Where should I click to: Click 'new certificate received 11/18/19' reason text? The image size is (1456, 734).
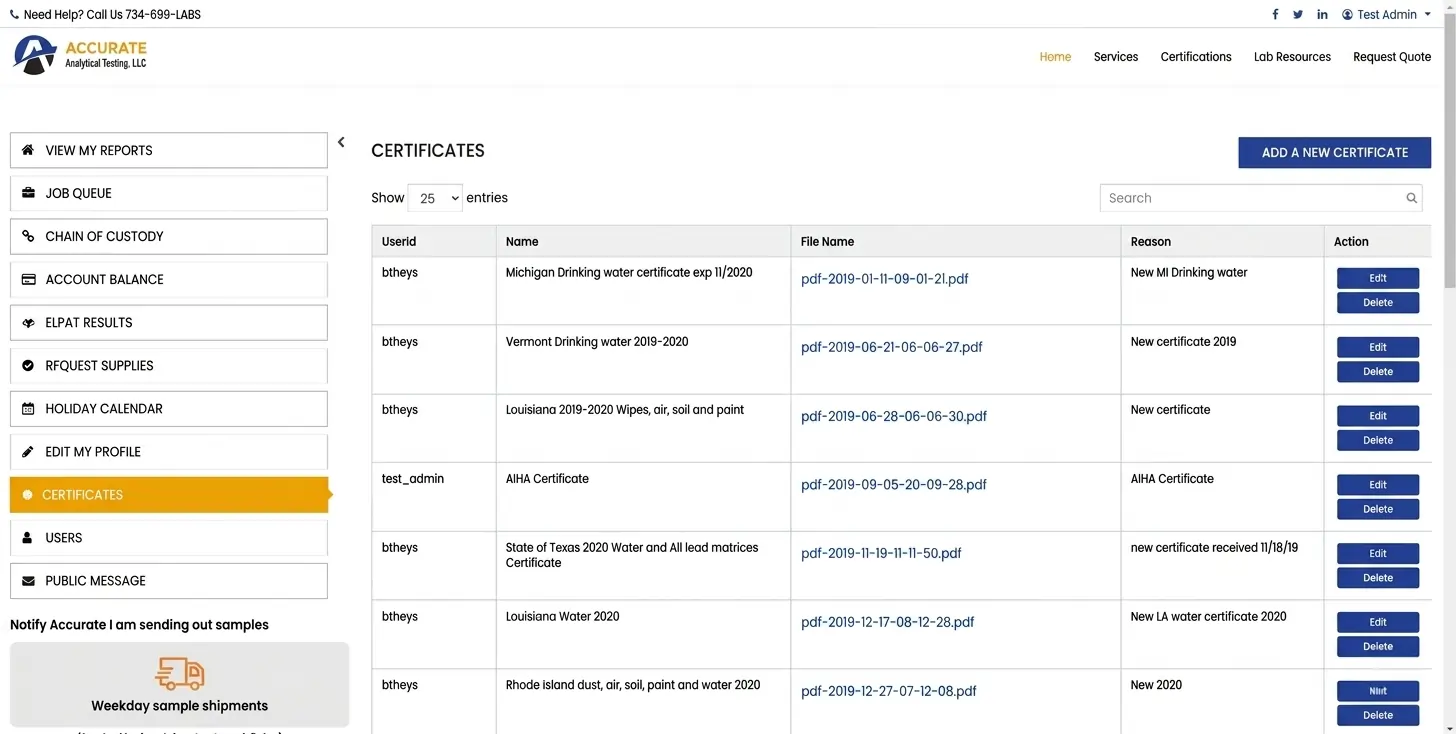1214,548
